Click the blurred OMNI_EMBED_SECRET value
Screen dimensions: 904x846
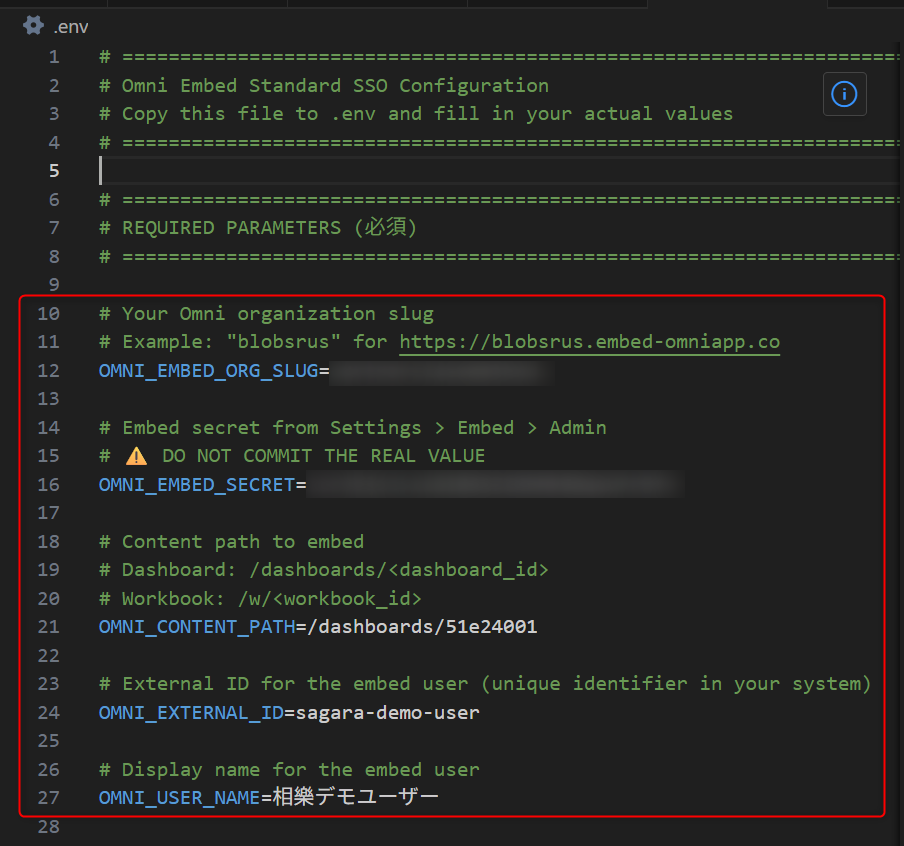click(x=494, y=485)
